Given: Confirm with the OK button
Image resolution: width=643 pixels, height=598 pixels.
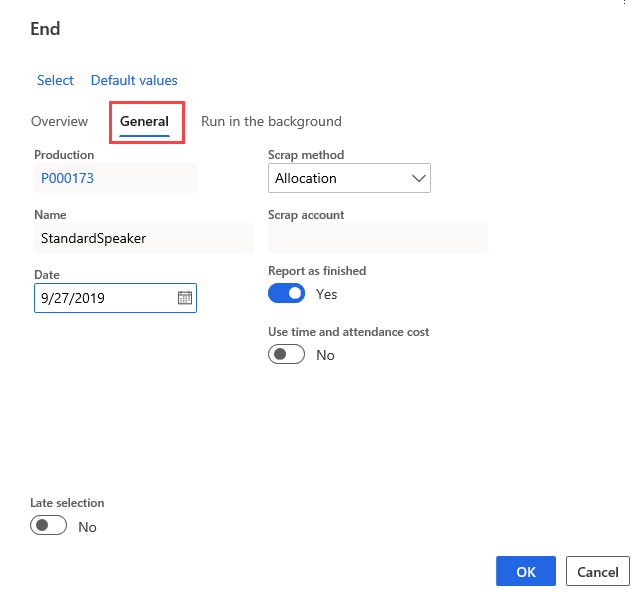Looking at the screenshot, I should pyautogui.click(x=526, y=571).
